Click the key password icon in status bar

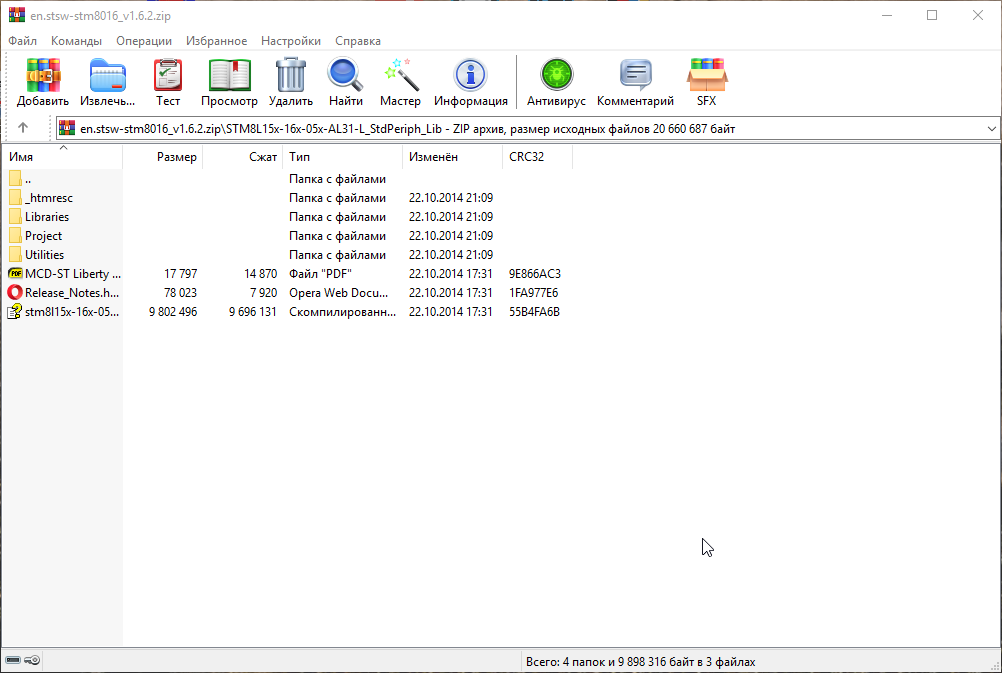(33, 660)
